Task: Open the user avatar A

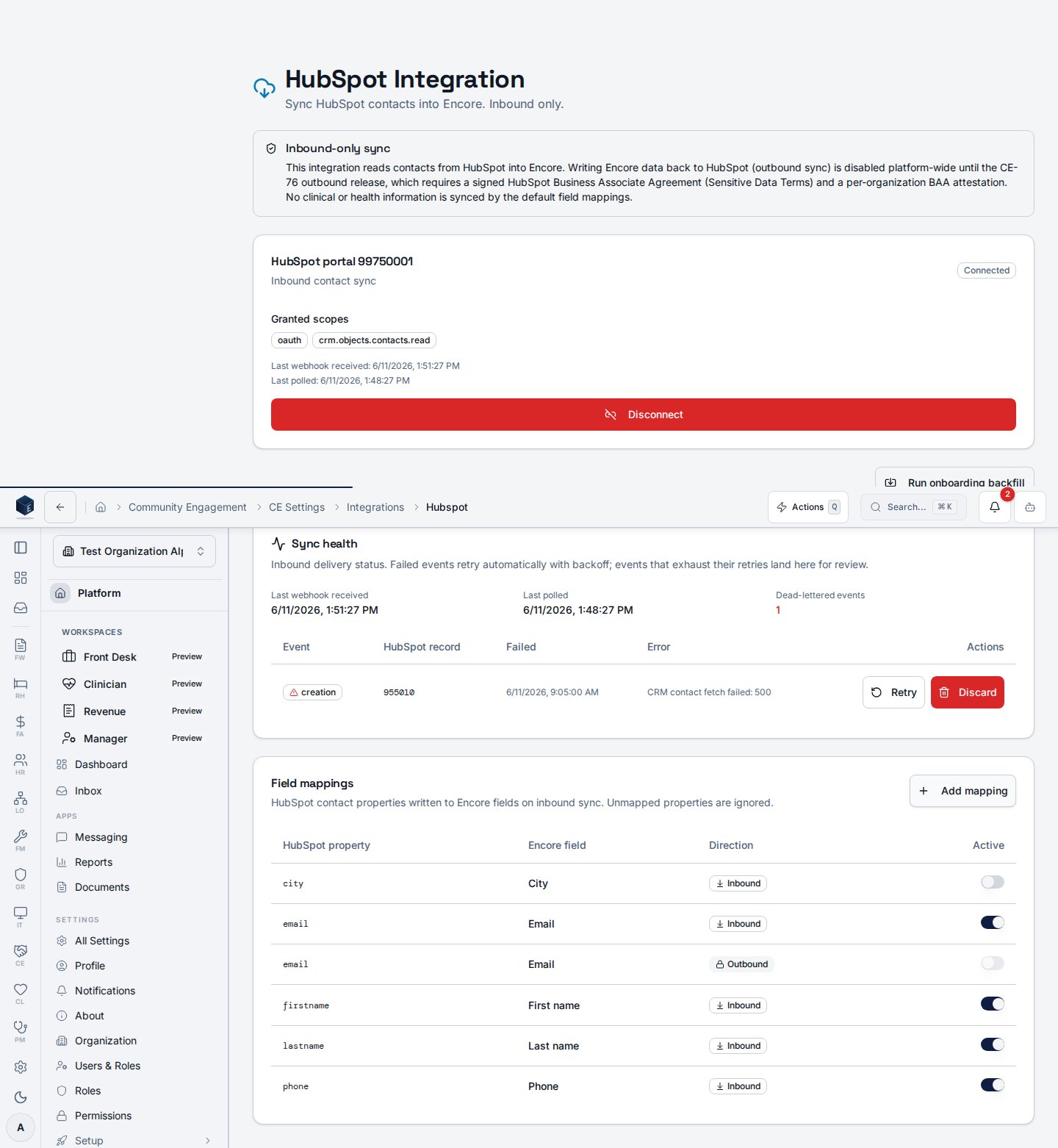Action: pos(21,1127)
